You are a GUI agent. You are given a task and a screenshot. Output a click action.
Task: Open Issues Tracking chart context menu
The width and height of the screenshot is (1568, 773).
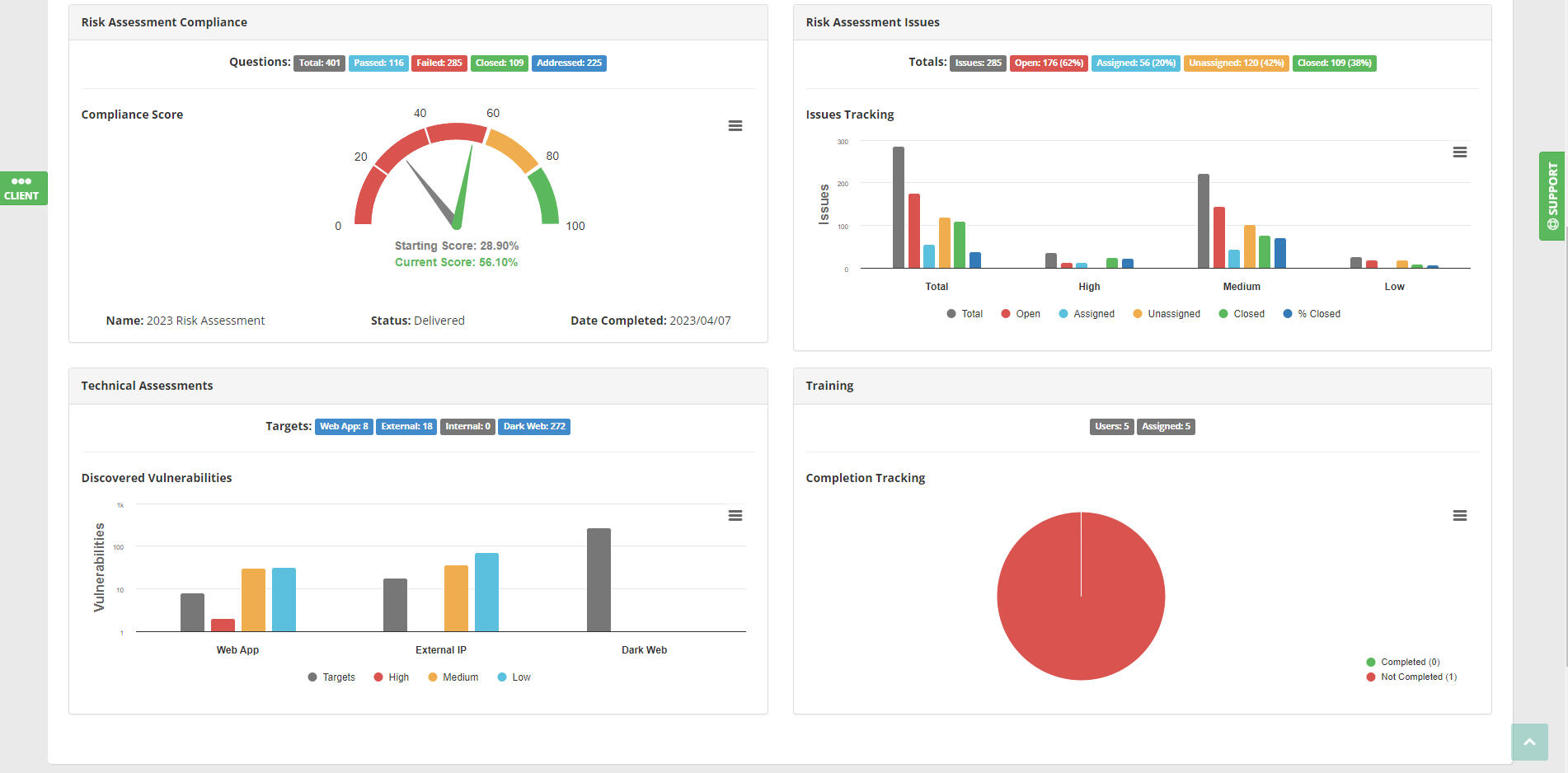[x=1459, y=152]
